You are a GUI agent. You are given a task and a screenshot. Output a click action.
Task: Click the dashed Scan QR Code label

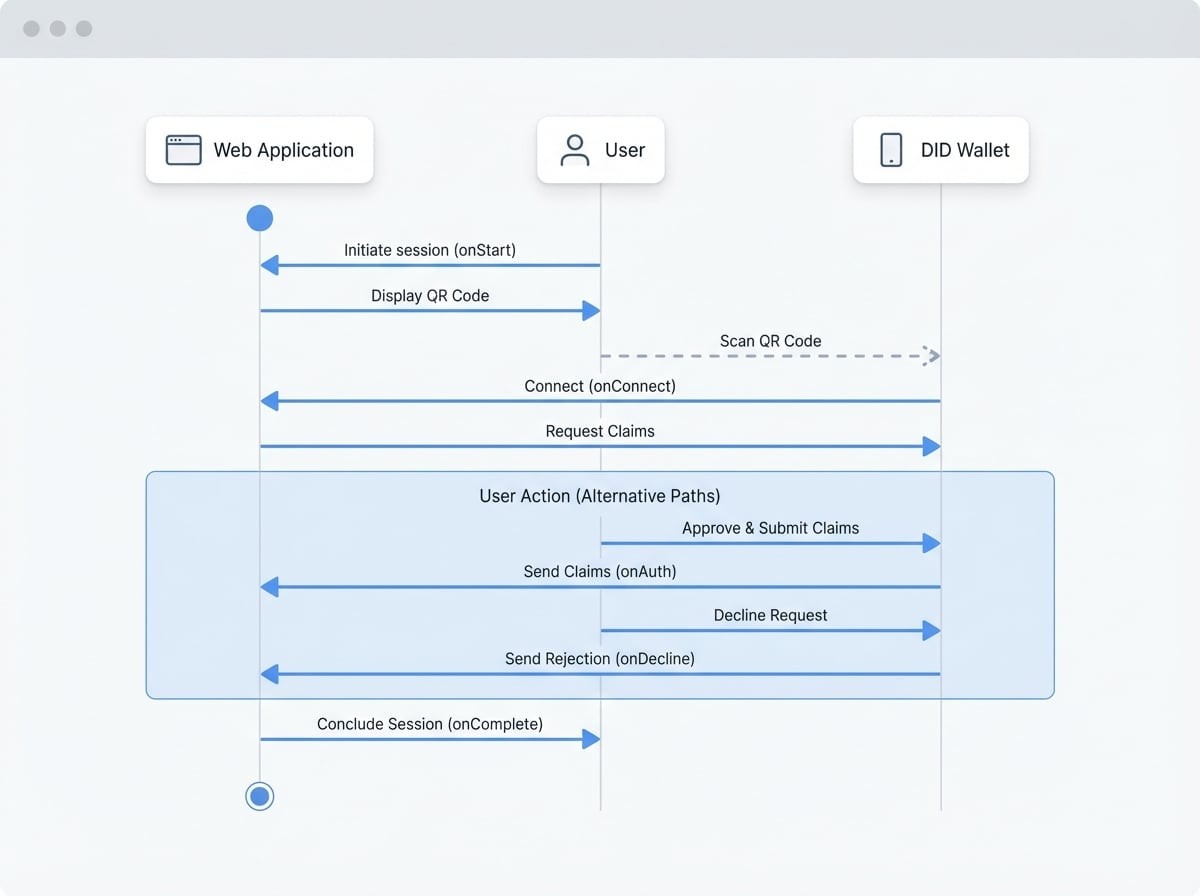pos(770,341)
